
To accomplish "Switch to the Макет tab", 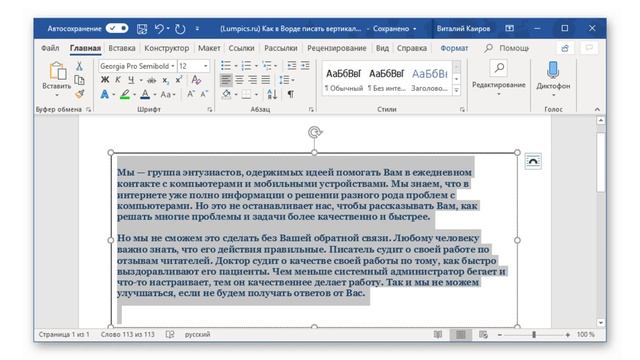I will pyautogui.click(x=209, y=48).
